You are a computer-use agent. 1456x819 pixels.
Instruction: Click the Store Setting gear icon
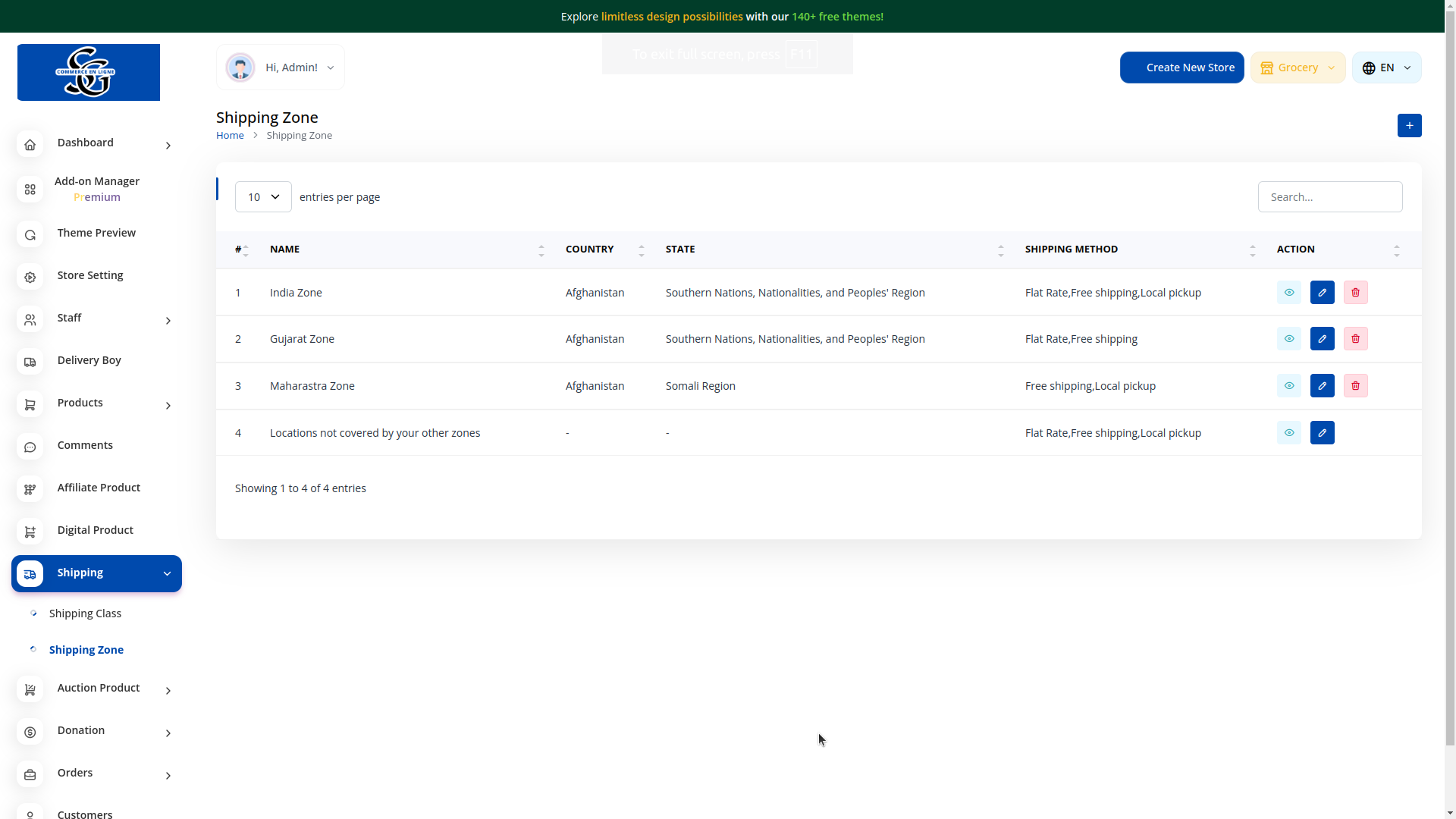point(30,277)
